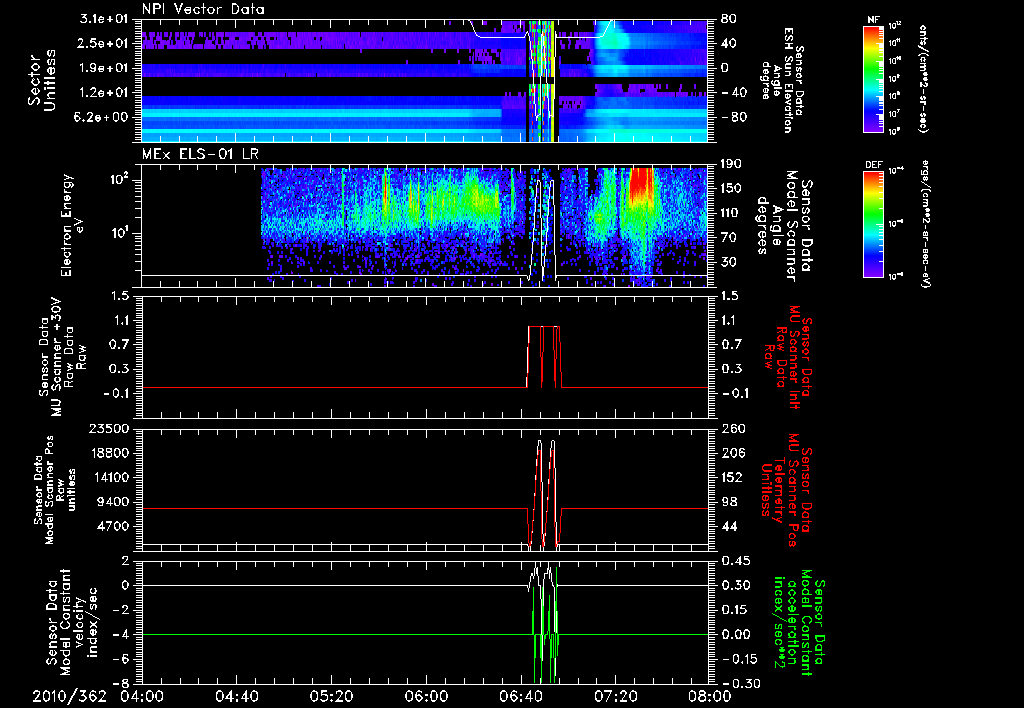1024x708 pixels.
Task: Click the 206 telemetry tick label
Action: pos(731,453)
